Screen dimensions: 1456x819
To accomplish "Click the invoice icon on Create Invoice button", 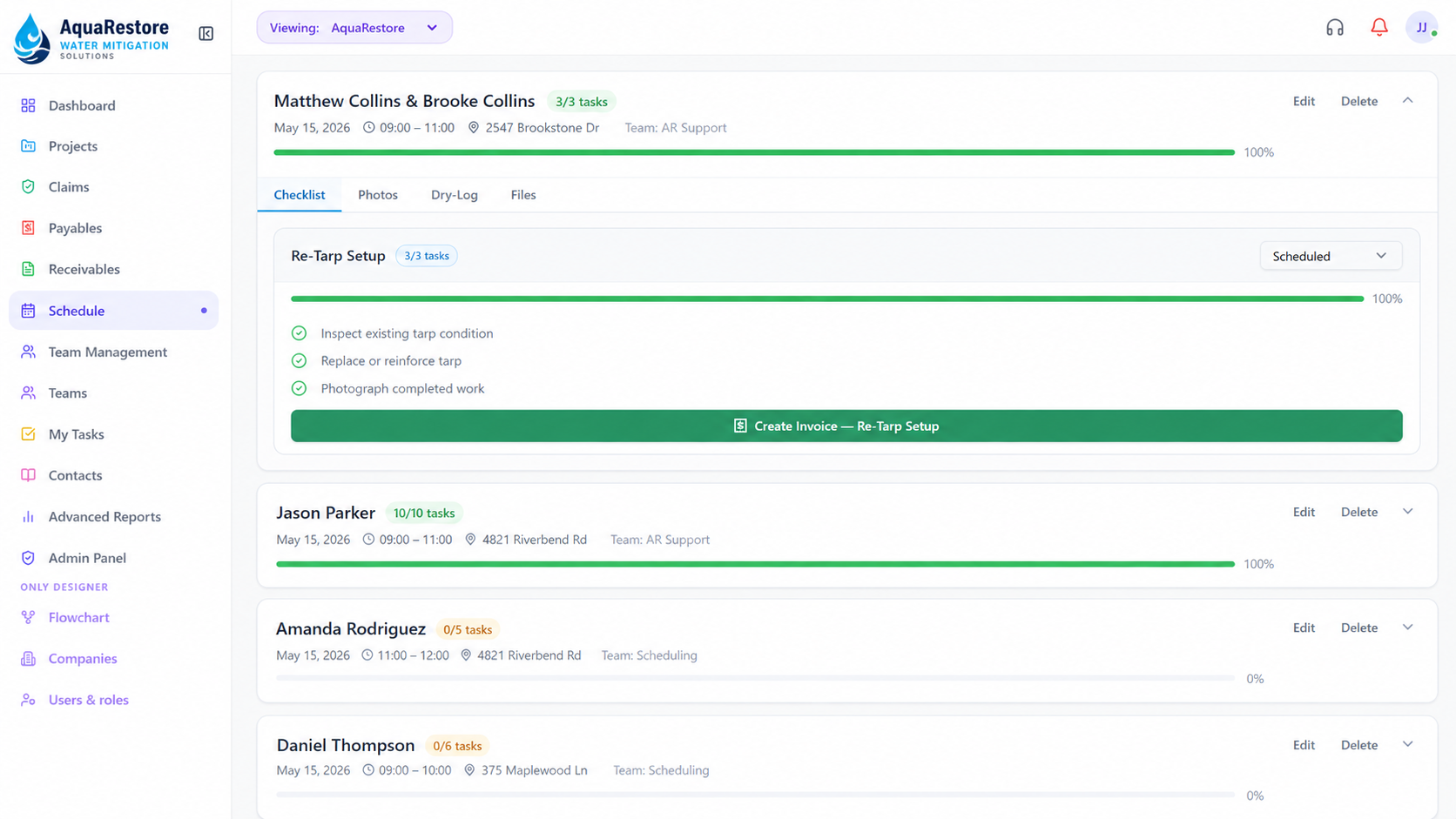I will pyautogui.click(x=740, y=426).
